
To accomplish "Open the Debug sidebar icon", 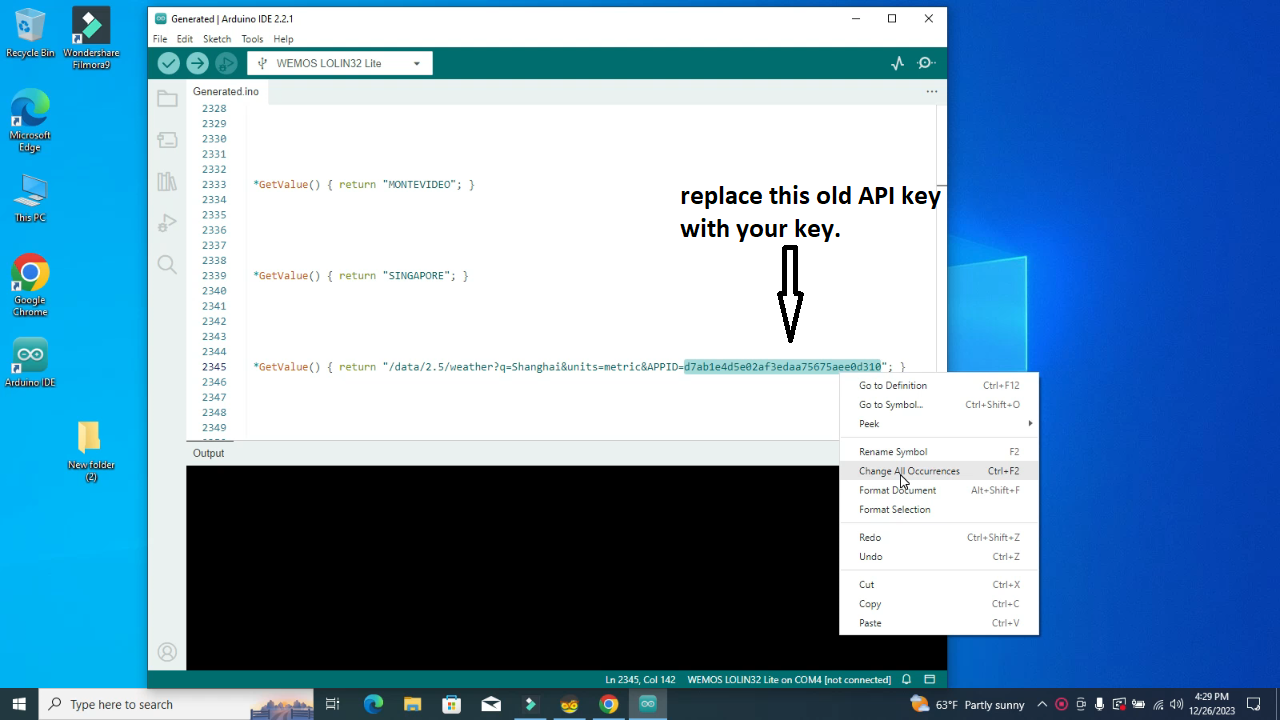I will (167, 223).
